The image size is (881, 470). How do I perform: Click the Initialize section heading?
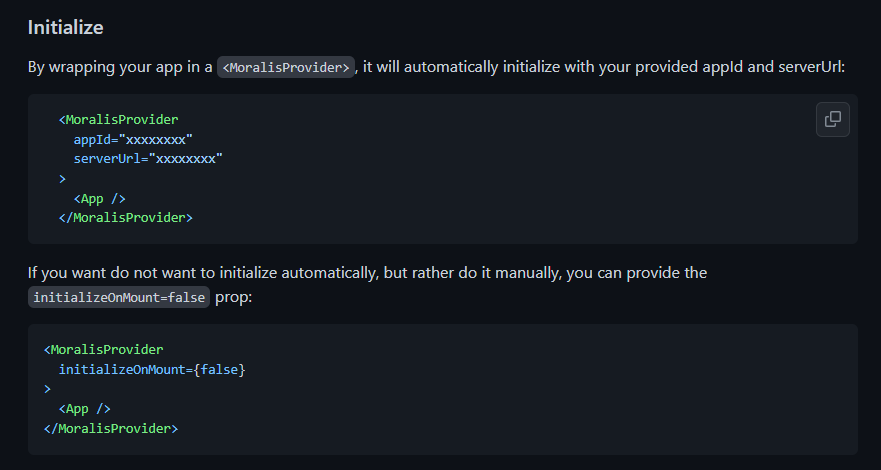(x=66, y=28)
